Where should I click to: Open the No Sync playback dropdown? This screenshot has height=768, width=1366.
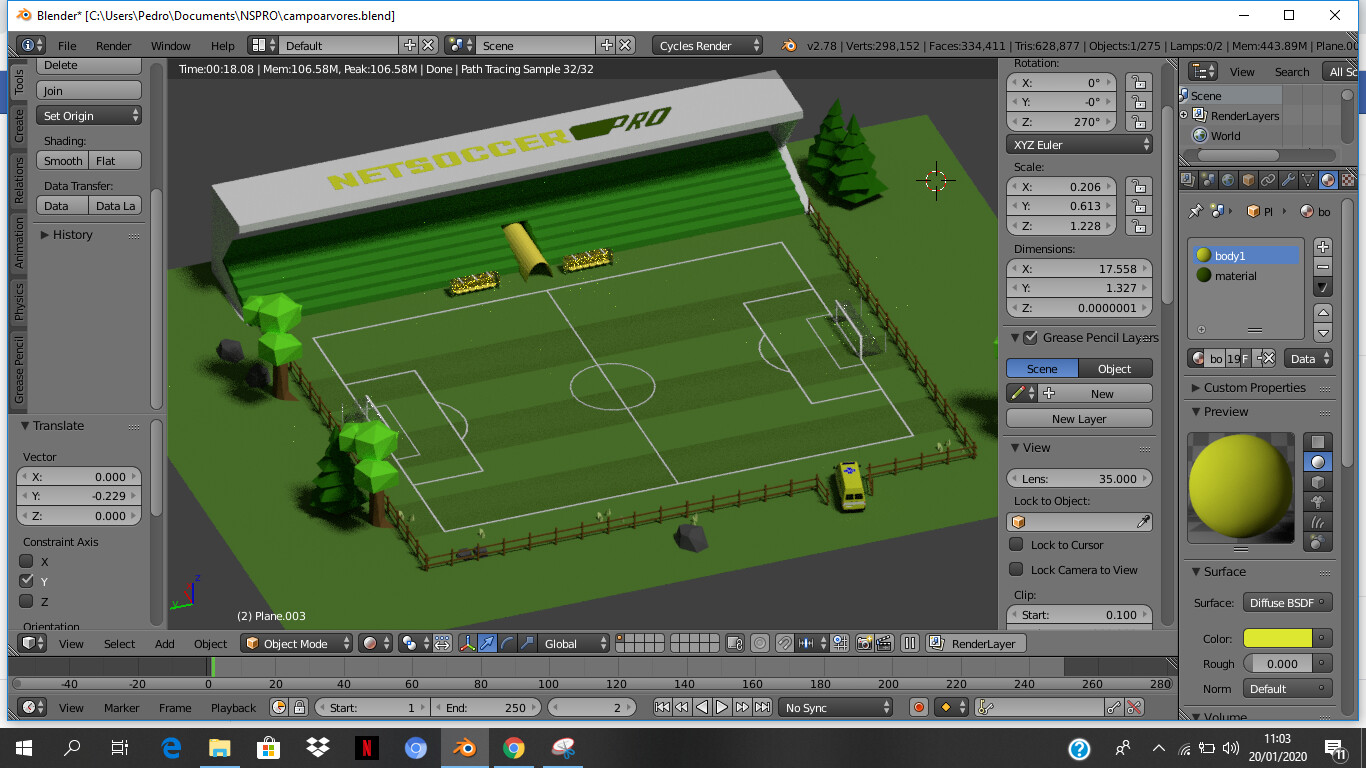coord(836,707)
